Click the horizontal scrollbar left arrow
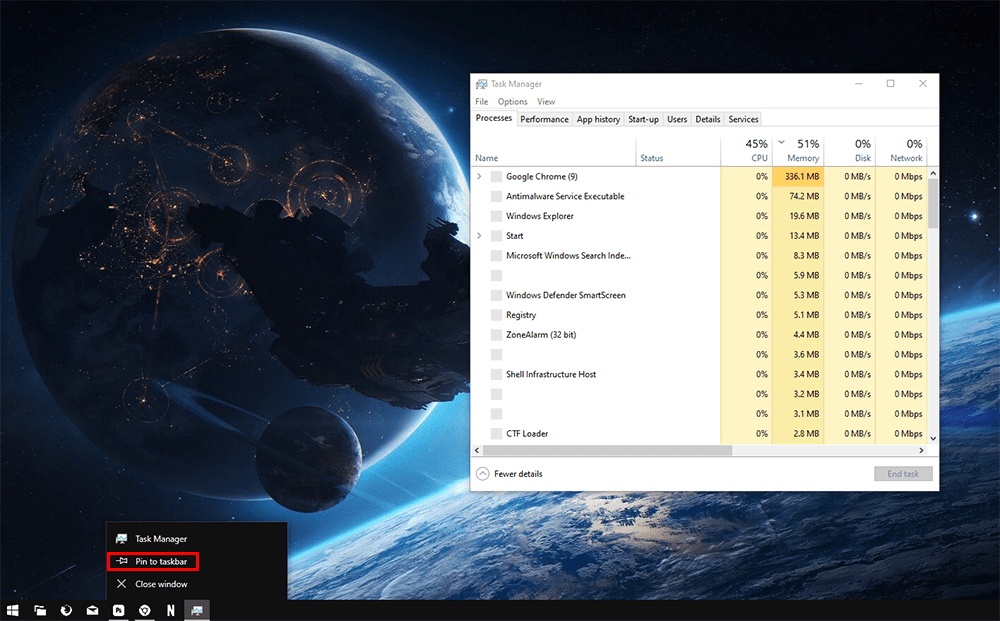1000x621 pixels. (477, 450)
